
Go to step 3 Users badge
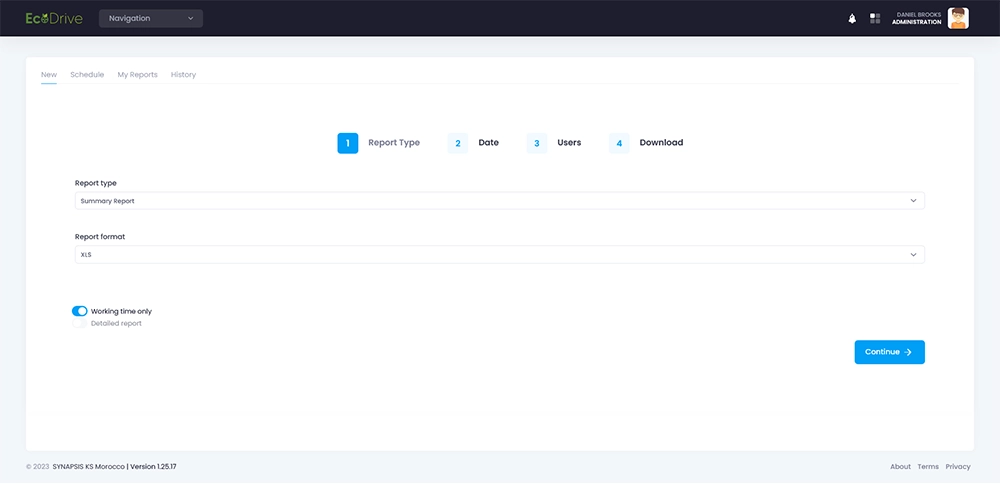point(537,143)
